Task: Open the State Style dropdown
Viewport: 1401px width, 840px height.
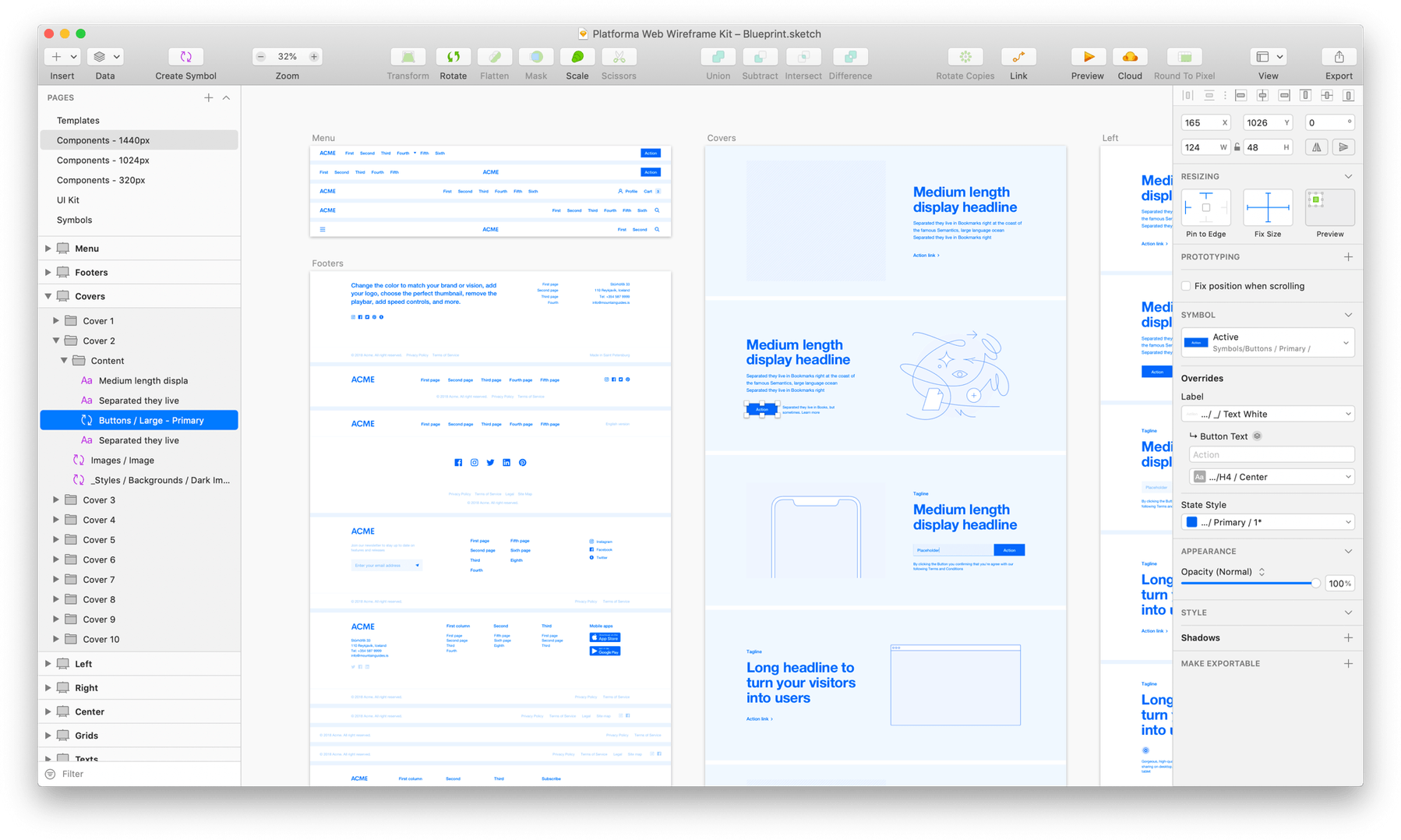Action: point(1267,522)
